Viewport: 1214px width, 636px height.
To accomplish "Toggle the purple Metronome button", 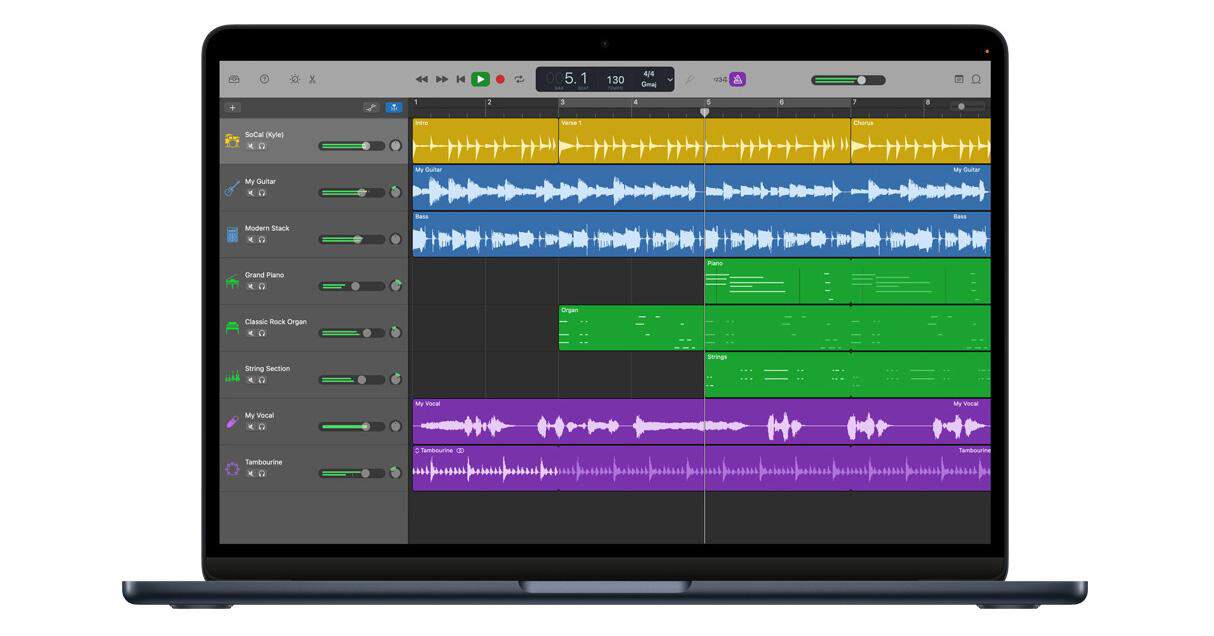I will [738, 79].
